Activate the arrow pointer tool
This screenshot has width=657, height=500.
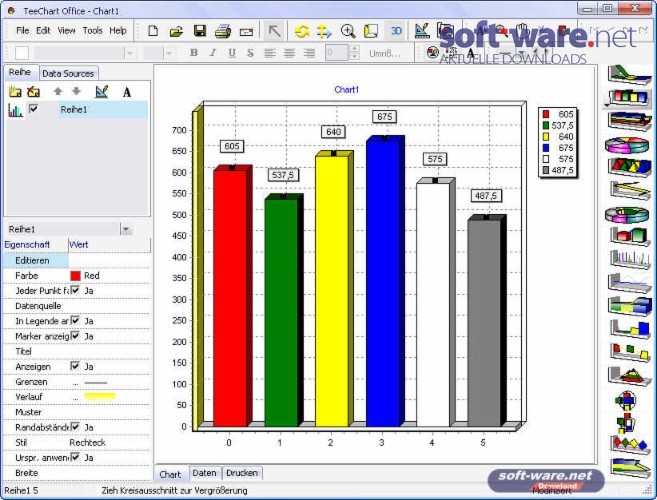[274, 31]
